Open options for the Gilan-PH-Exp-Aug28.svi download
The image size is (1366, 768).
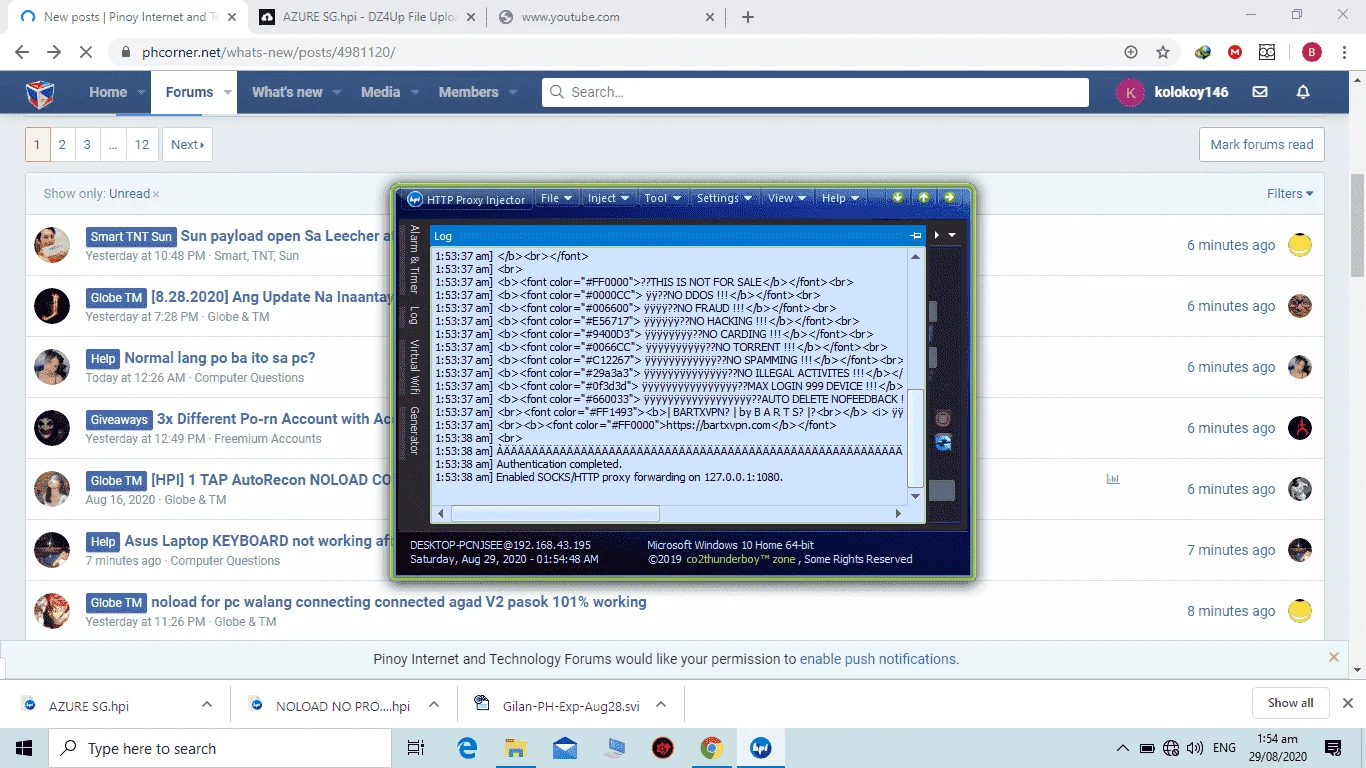click(661, 704)
